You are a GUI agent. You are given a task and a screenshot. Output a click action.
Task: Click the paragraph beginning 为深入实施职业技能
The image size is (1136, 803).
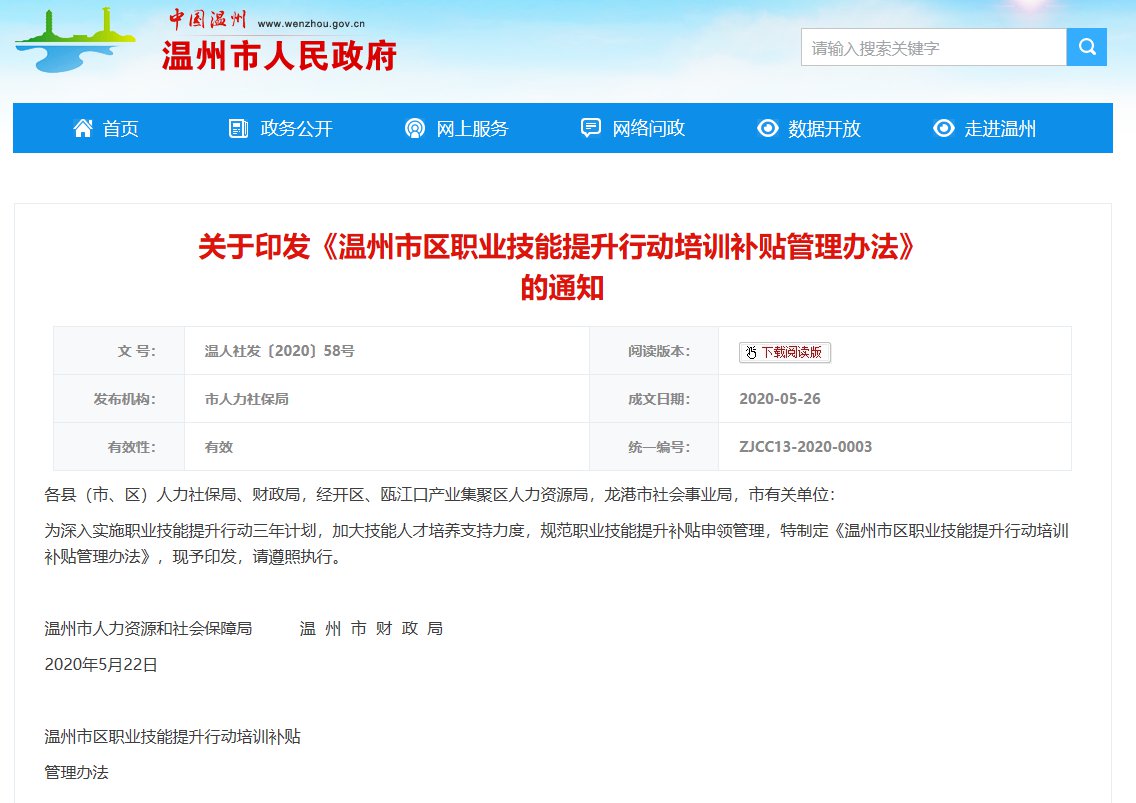tap(556, 544)
